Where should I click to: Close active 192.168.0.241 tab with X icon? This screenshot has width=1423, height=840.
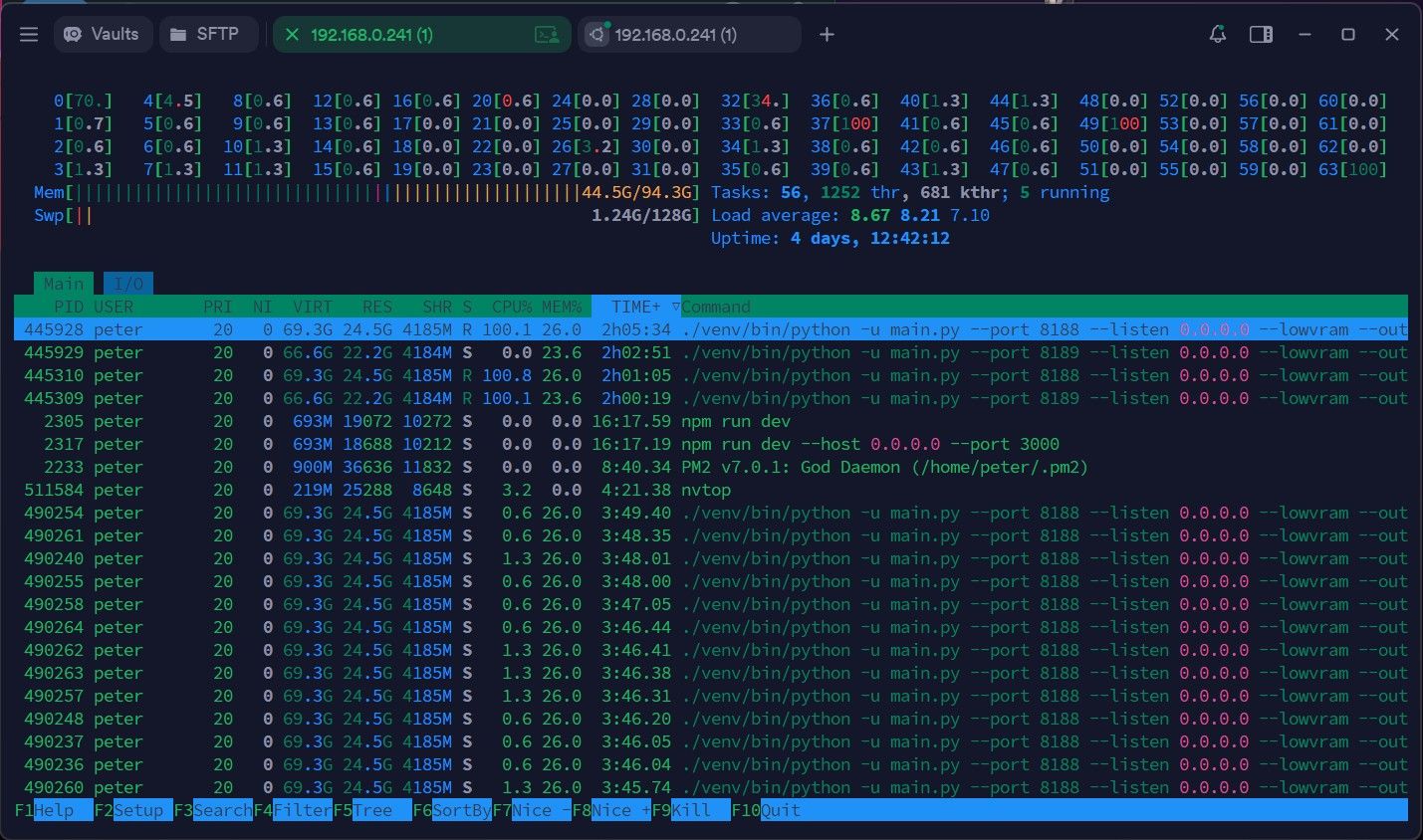(292, 35)
